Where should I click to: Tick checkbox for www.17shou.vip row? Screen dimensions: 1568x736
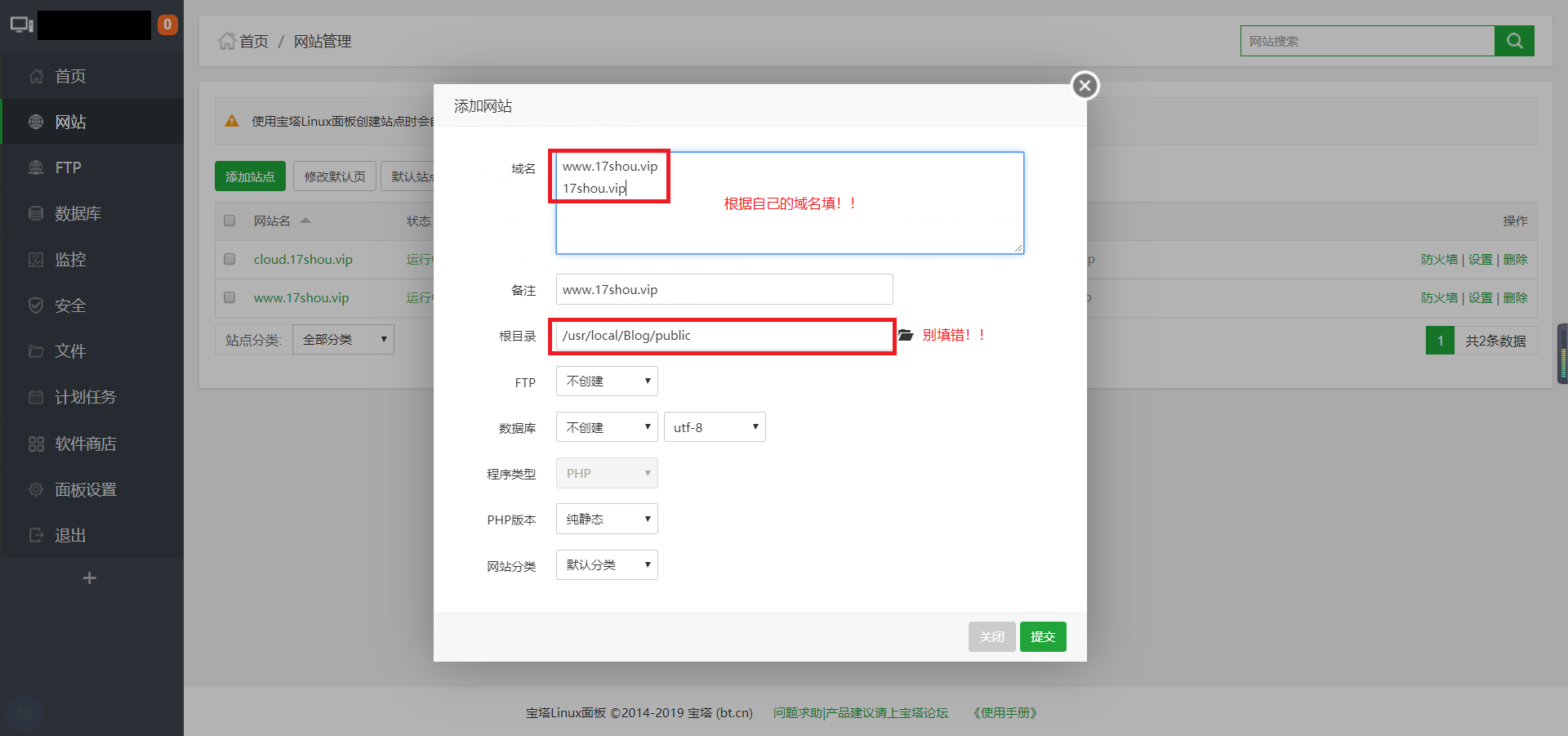229,297
